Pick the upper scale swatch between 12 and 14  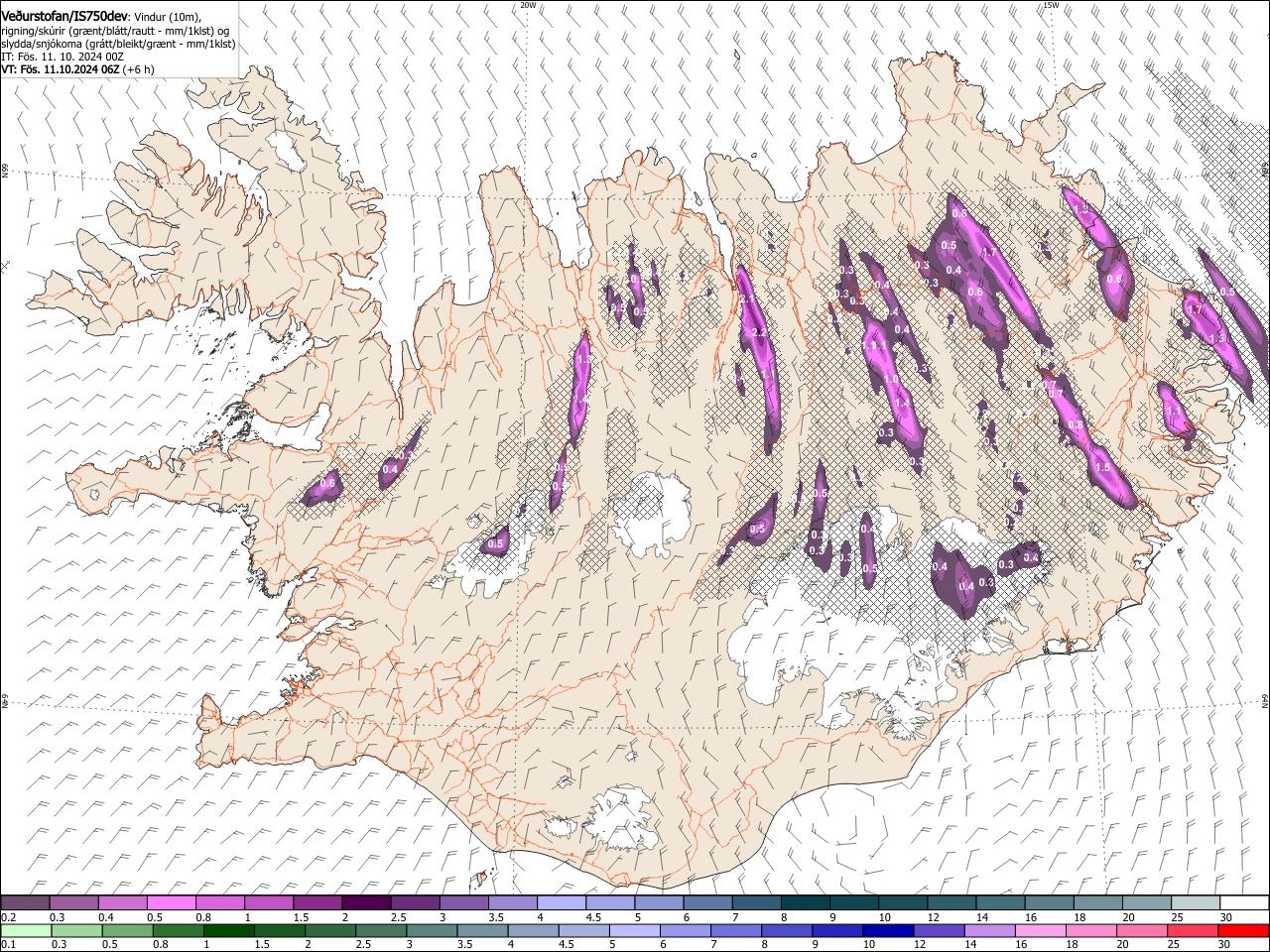click(x=950, y=903)
